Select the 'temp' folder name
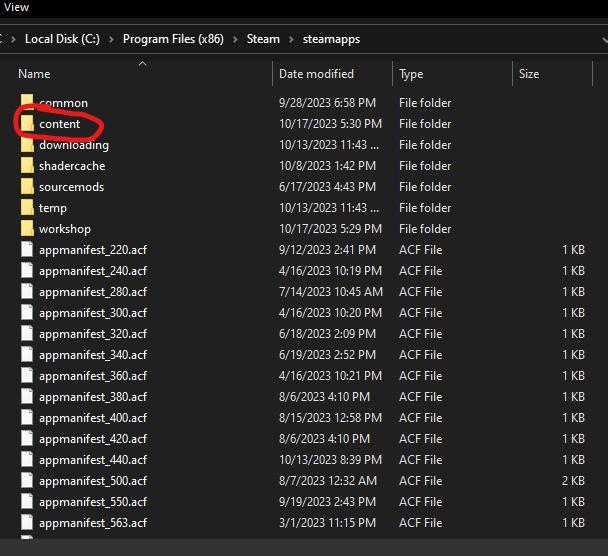 pyautogui.click(x=53, y=208)
